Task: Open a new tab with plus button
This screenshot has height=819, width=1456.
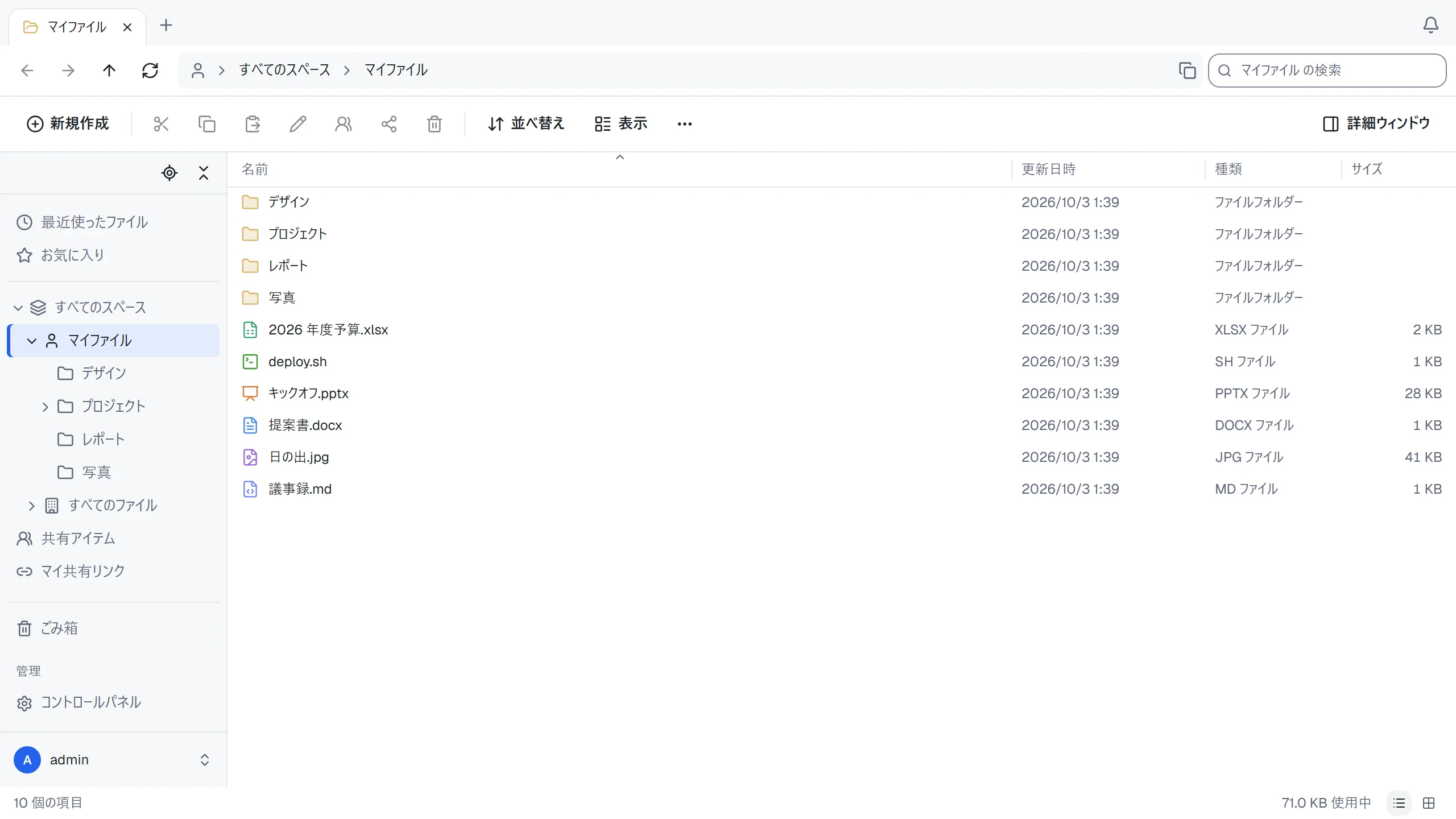Action: [166, 25]
